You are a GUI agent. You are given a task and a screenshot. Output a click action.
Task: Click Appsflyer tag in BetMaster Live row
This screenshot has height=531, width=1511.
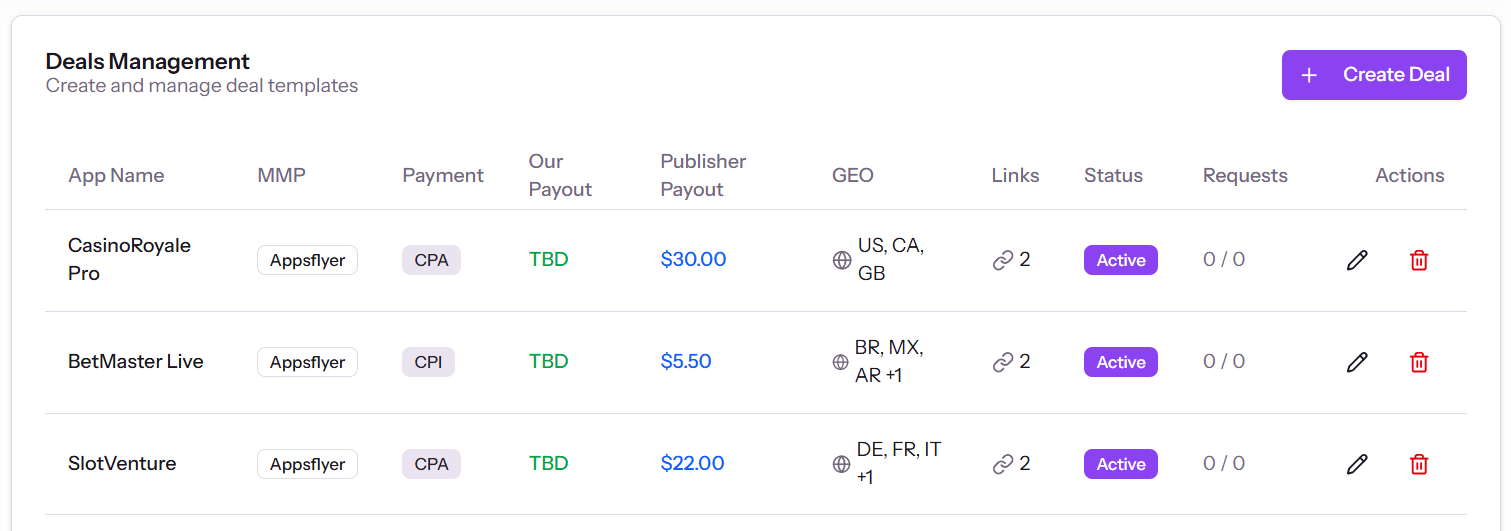point(307,362)
